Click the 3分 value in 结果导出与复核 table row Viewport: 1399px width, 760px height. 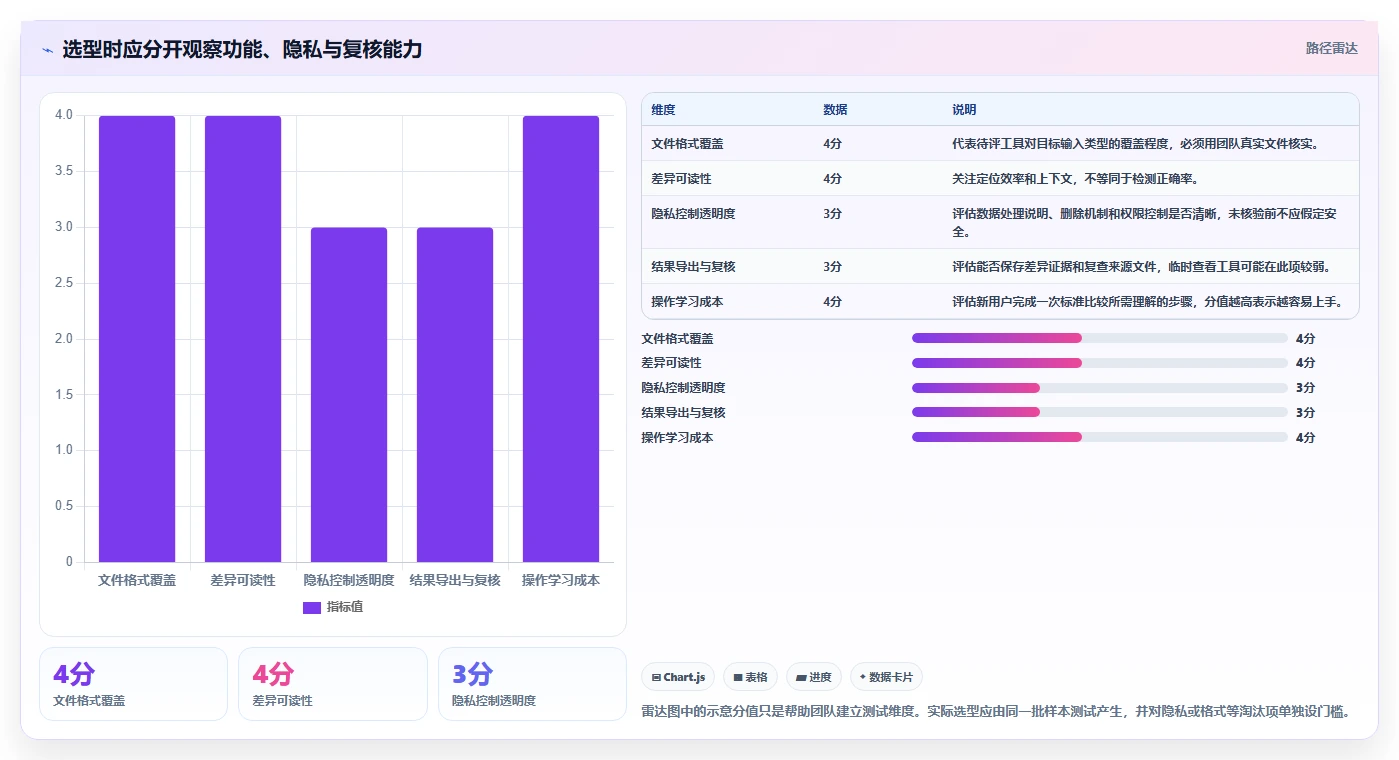tap(832, 266)
